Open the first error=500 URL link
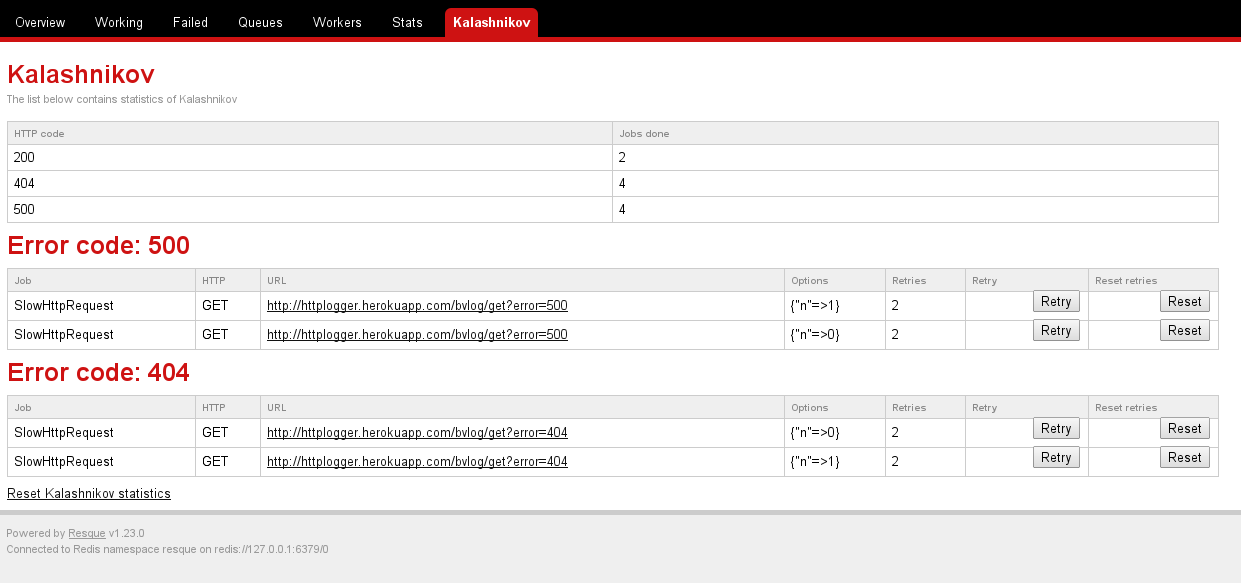This screenshot has height=583, width=1241. [417, 306]
